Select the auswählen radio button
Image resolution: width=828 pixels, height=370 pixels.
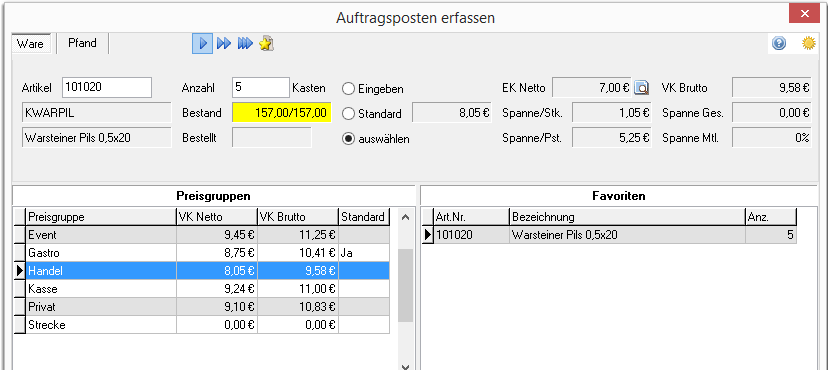[348, 139]
